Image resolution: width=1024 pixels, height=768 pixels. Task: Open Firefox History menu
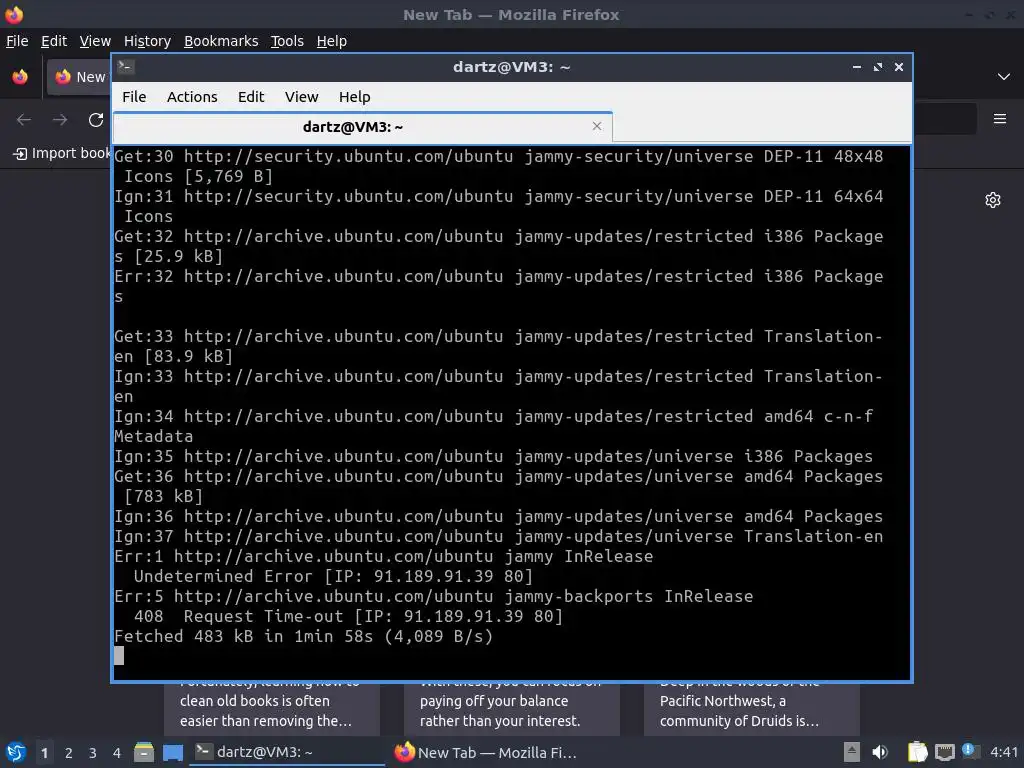point(147,41)
